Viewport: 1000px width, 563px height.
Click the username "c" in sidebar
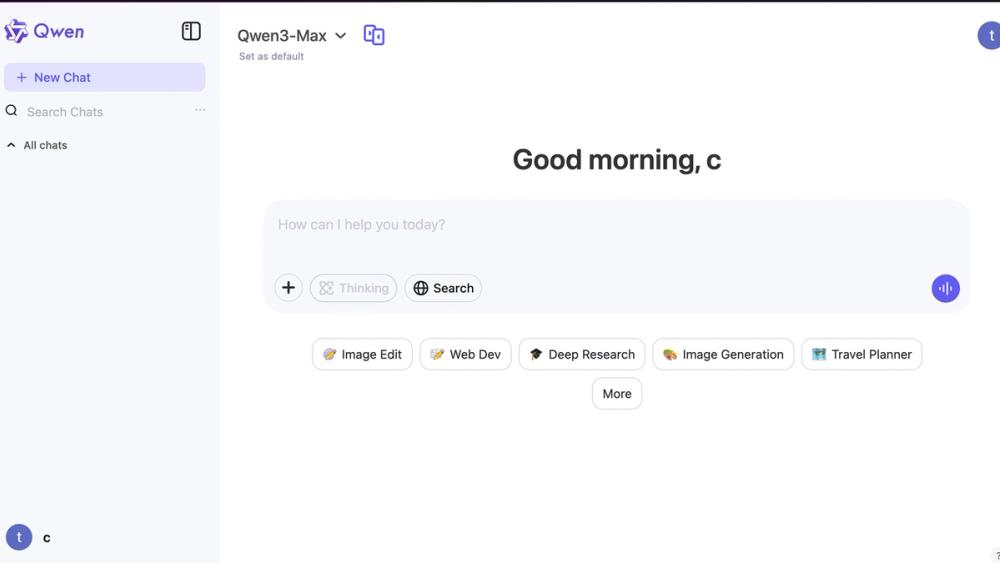tap(47, 538)
